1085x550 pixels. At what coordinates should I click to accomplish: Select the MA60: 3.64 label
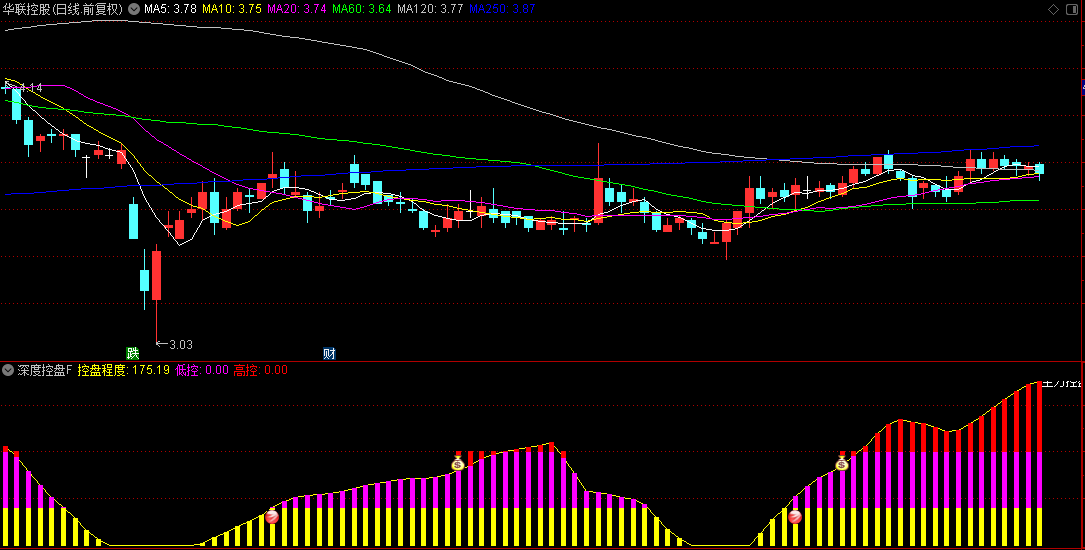click(x=362, y=9)
